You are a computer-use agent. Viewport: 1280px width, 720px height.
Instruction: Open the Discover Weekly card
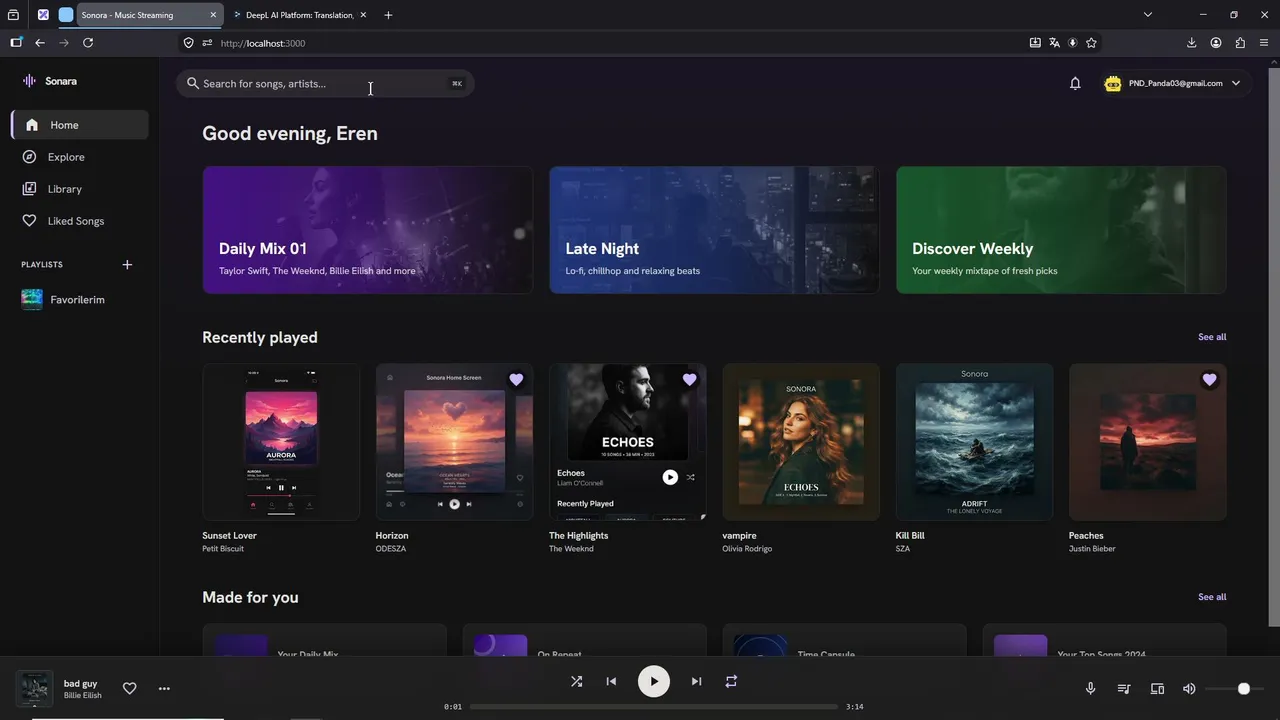pos(1061,230)
